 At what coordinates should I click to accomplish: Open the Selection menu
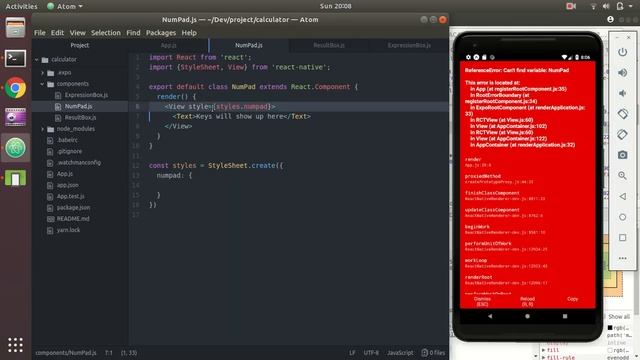[x=106, y=33]
